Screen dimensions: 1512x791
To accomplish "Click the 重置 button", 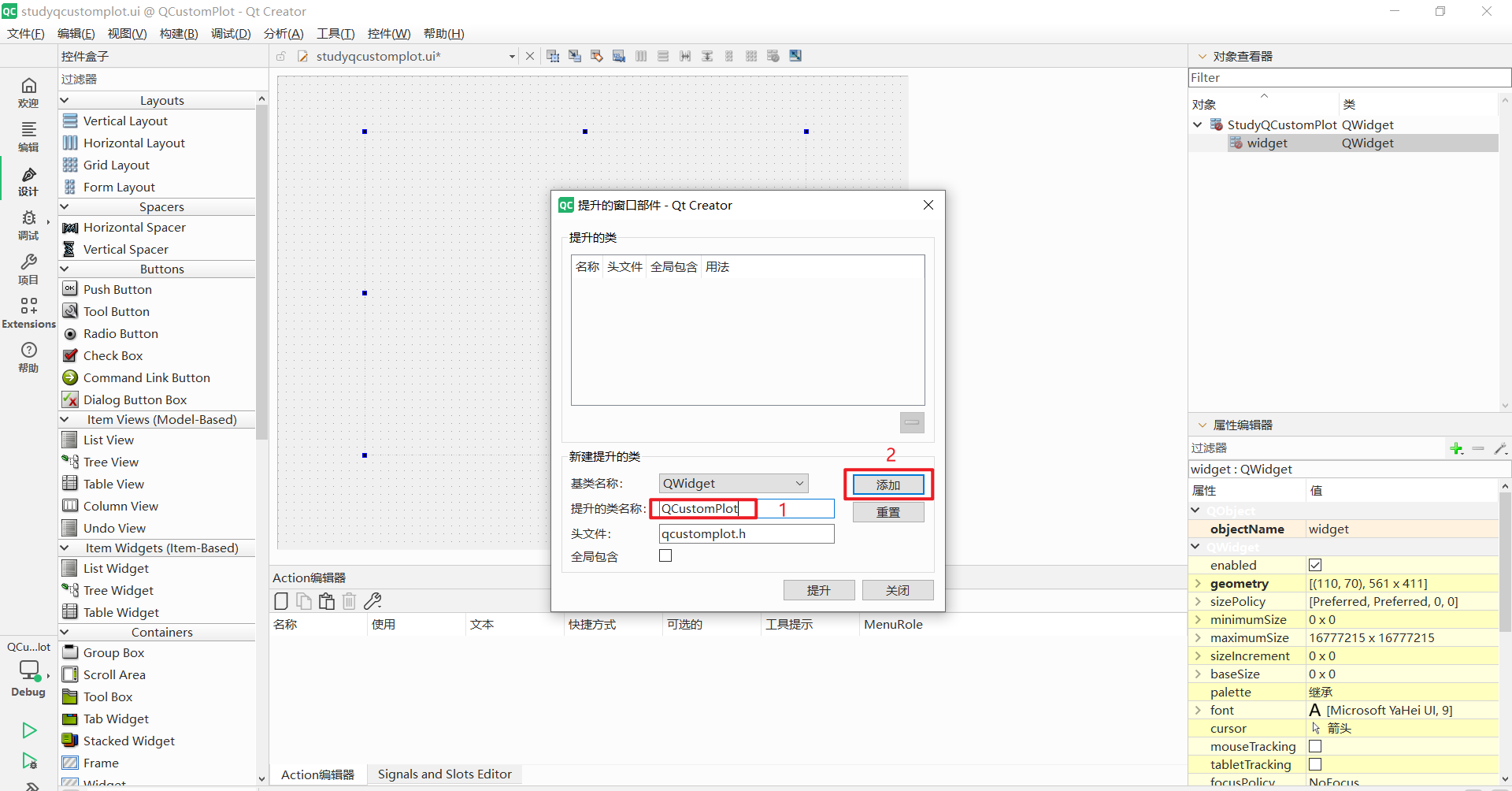I will [888, 512].
